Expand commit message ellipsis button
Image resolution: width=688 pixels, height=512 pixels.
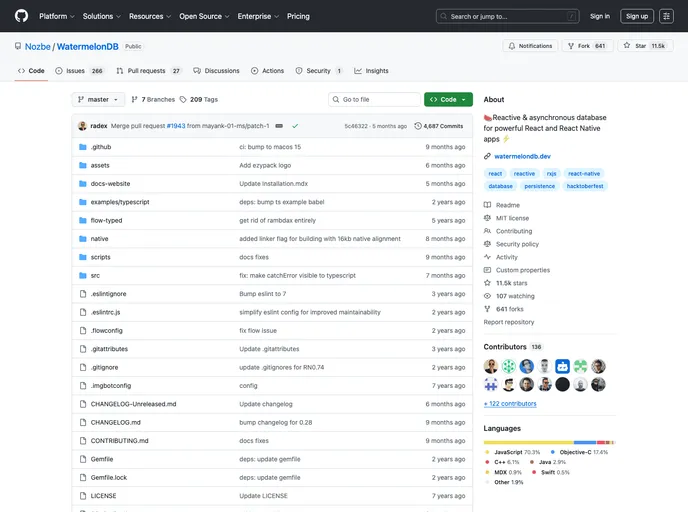(x=279, y=126)
